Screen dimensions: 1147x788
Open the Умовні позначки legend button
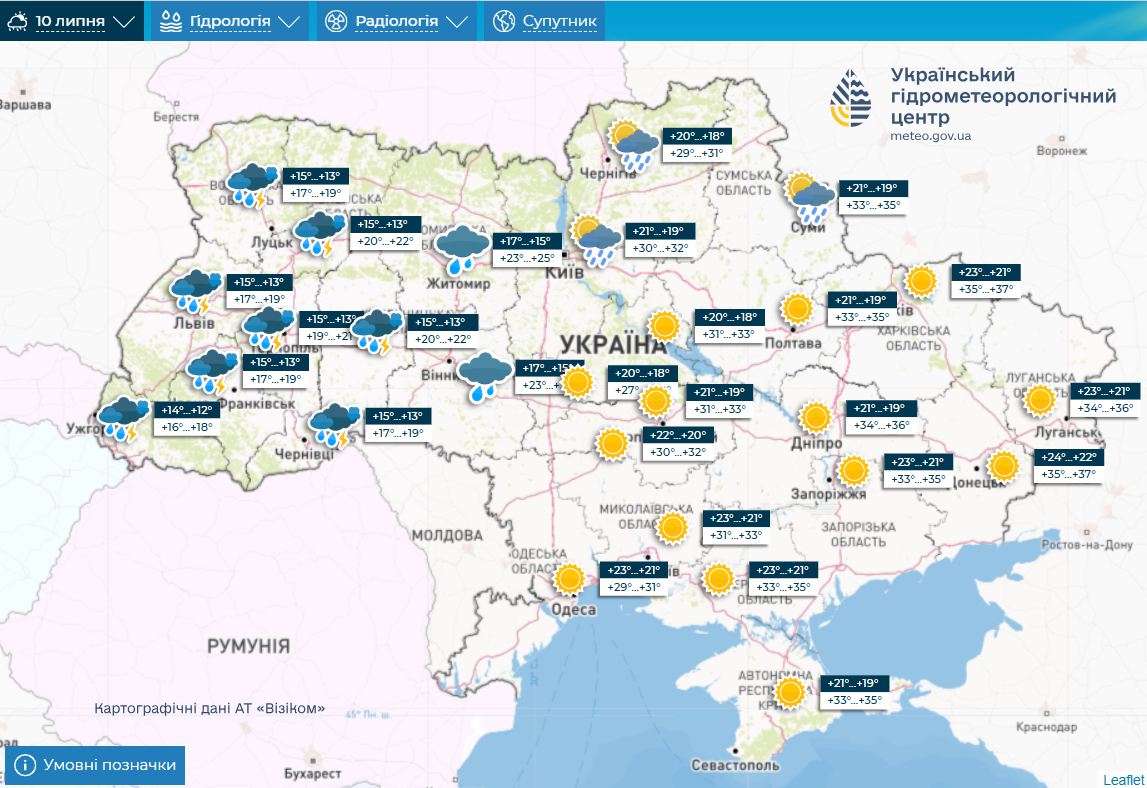(x=96, y=766)
